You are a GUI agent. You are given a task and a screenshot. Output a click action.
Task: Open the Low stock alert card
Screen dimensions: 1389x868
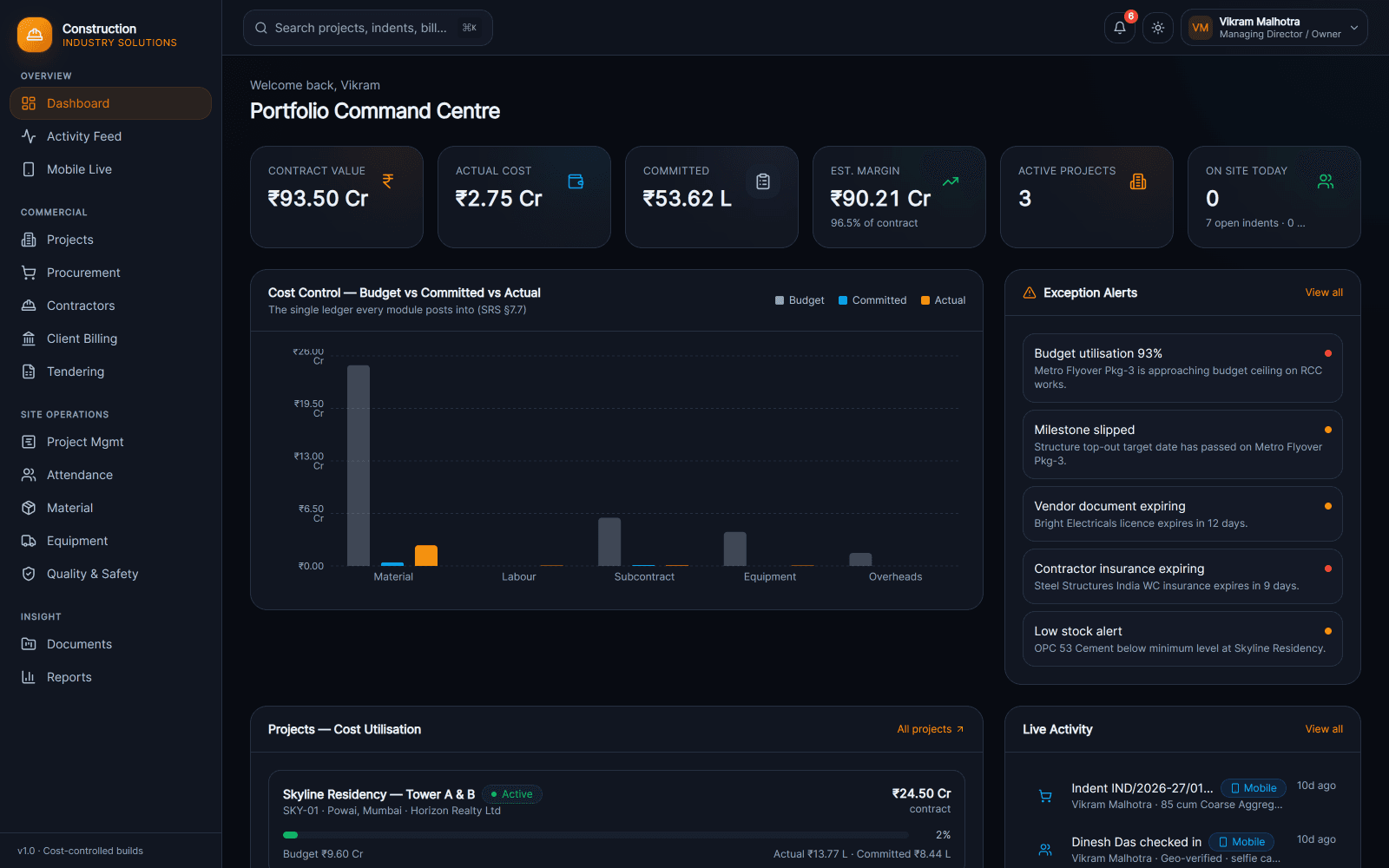tap(1182, 639)
